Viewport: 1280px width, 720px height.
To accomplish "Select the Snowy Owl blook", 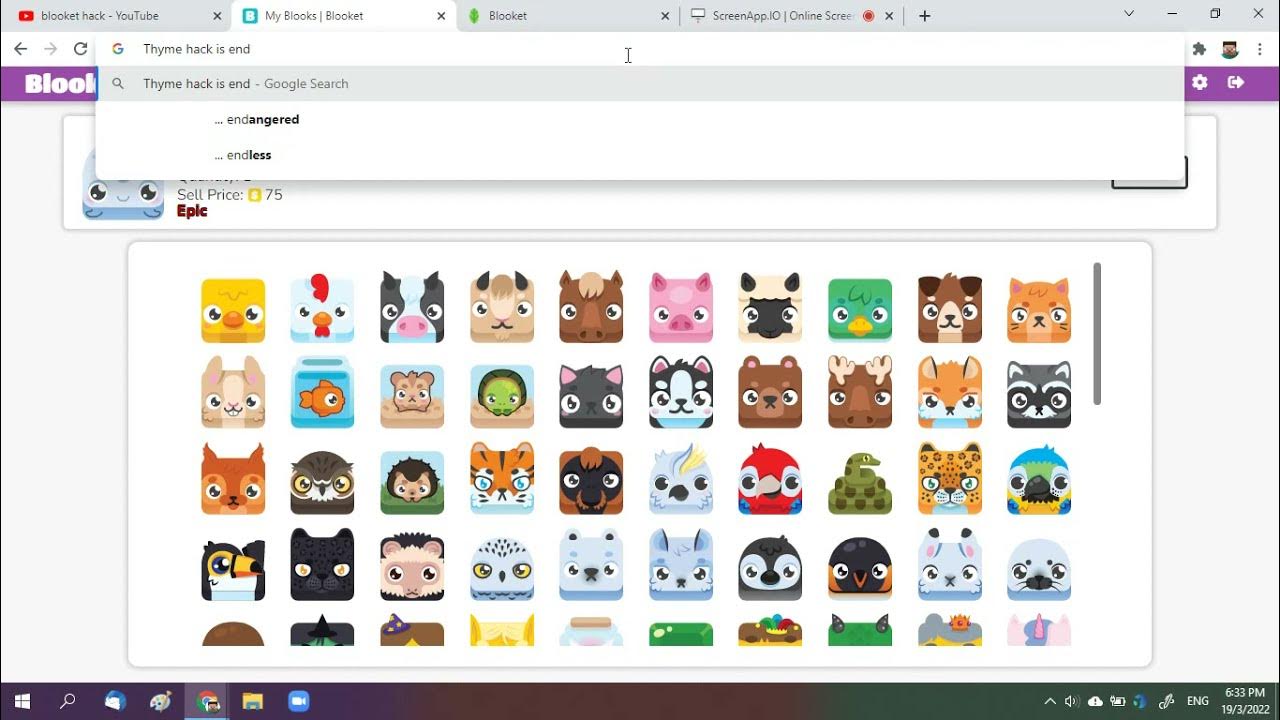I will (x=502, y=568).
